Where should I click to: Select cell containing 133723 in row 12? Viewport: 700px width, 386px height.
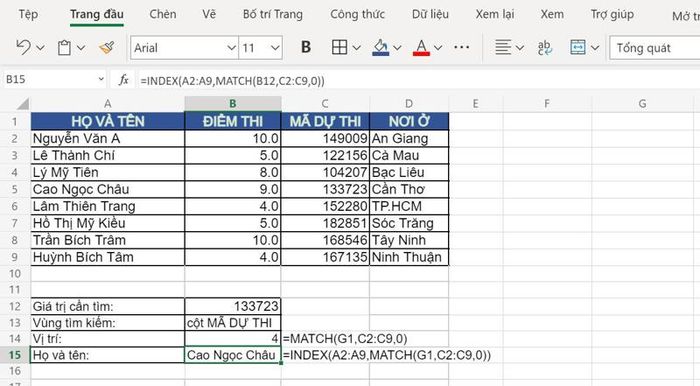pos(233,306)
